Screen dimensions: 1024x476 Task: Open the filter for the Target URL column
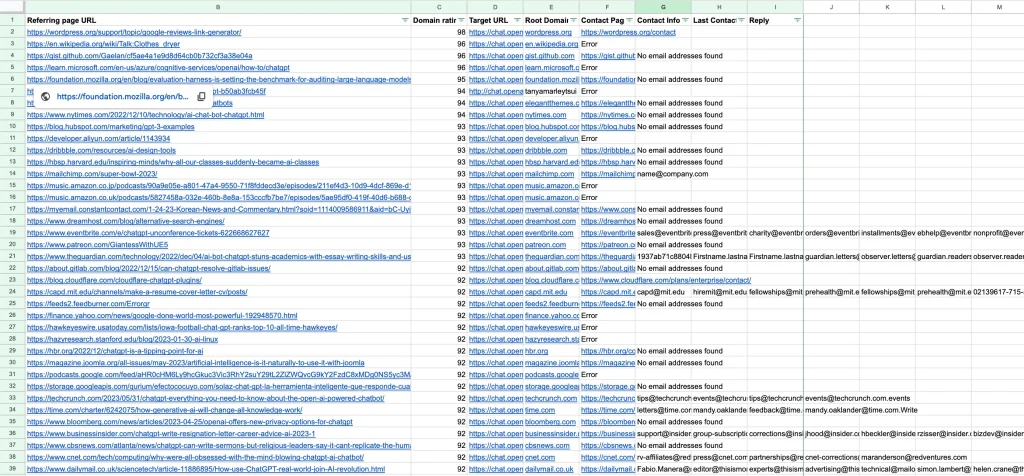516,20
